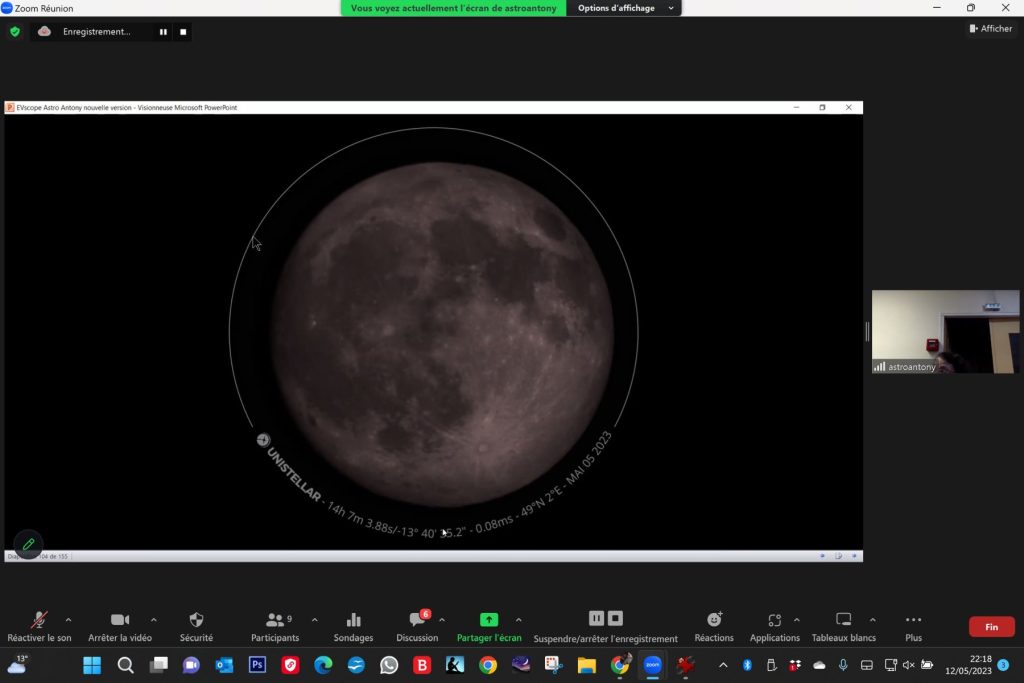
Task: Open the Participants panel
Action: pyautogui.click(x=275, y=627)
